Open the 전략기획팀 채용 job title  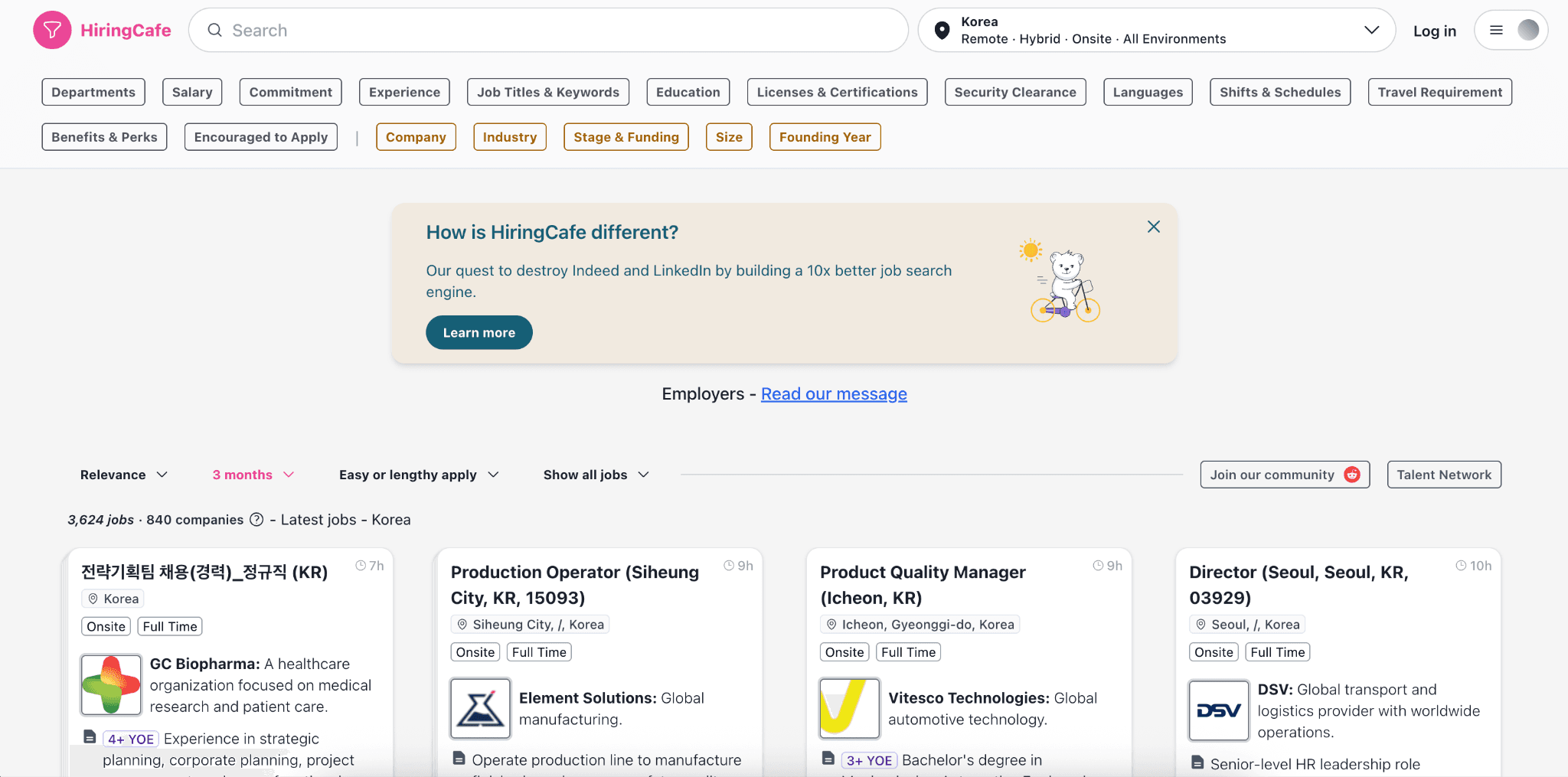[204, 572]
